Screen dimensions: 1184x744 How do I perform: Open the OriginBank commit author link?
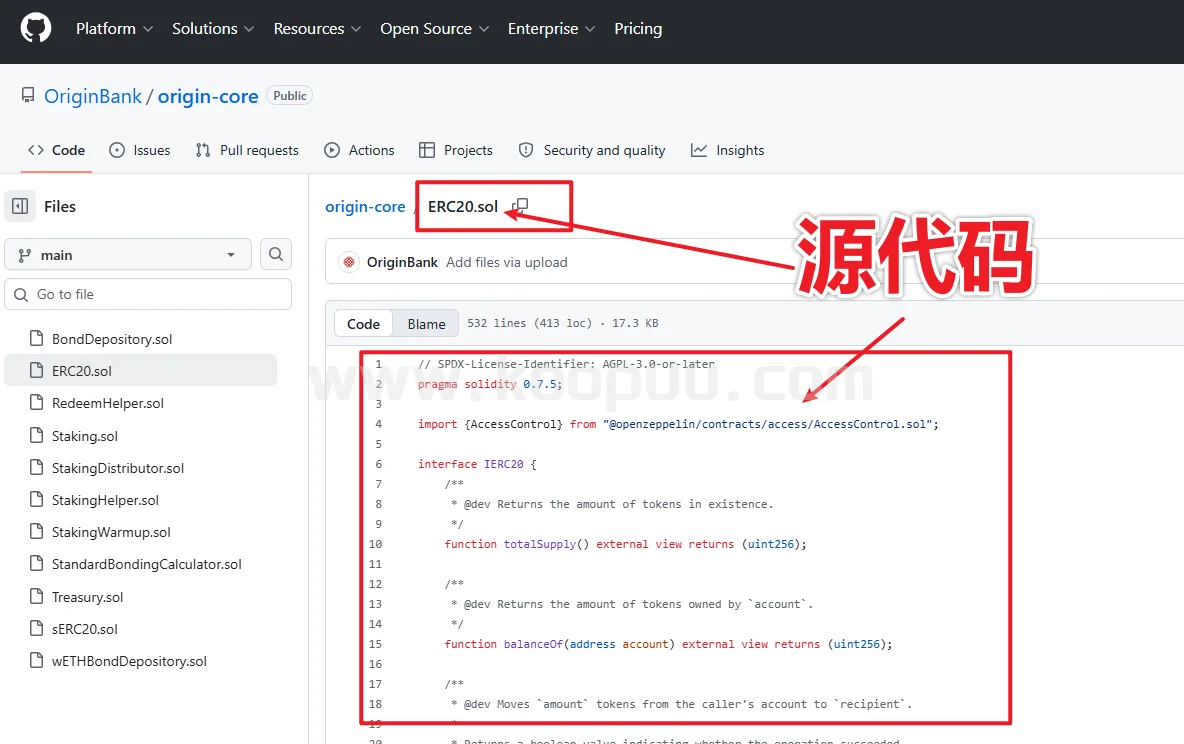pos(402,262)
